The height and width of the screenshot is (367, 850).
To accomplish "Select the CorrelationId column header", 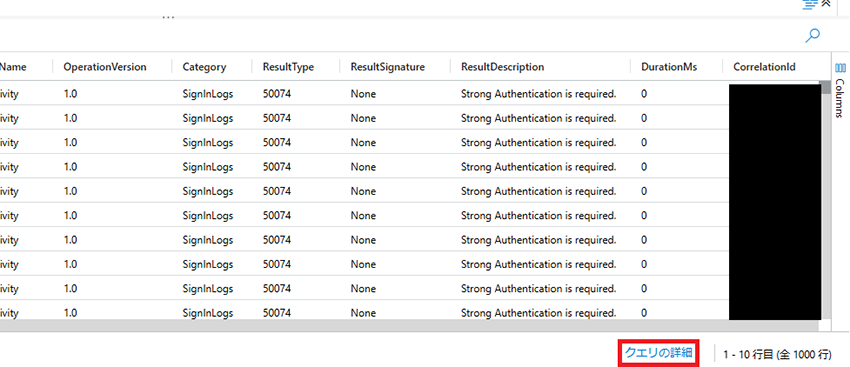I will click(764, 67).
